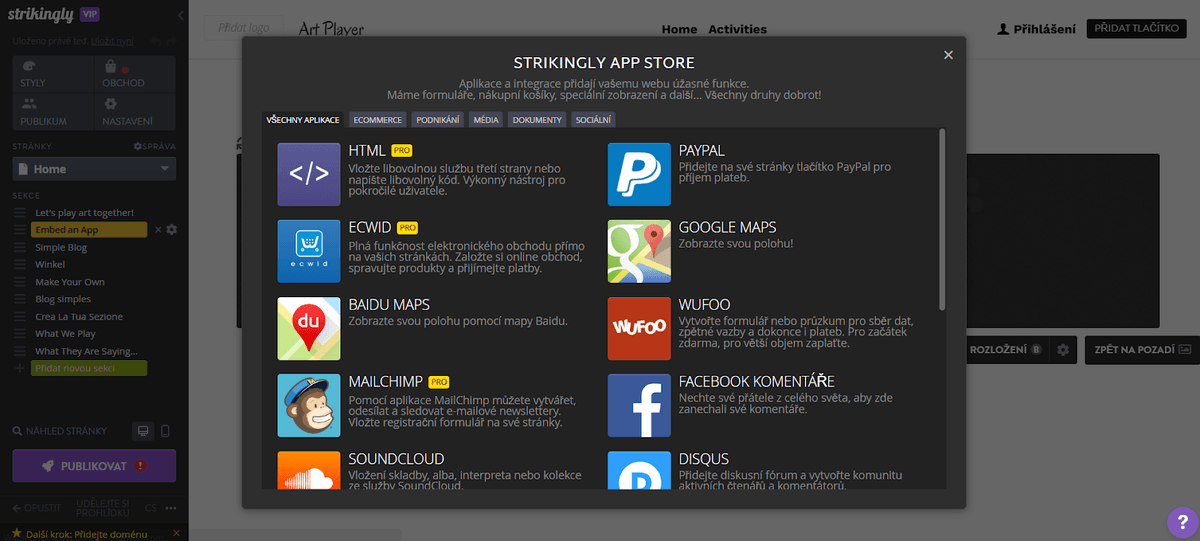Image resolution: width=1200 pixels, height=541 pixels.
Task: Select the Blog simples section
Action: pyautogui.click(x=63, y=299)
